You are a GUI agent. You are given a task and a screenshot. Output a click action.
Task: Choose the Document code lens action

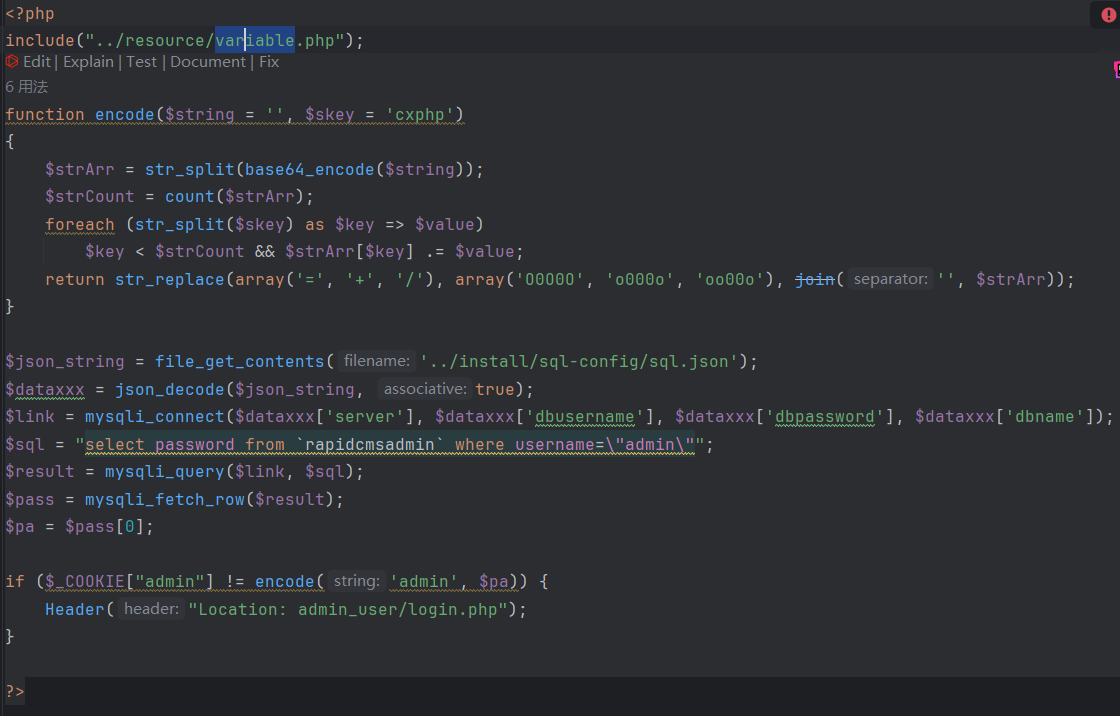pos(208,62)
